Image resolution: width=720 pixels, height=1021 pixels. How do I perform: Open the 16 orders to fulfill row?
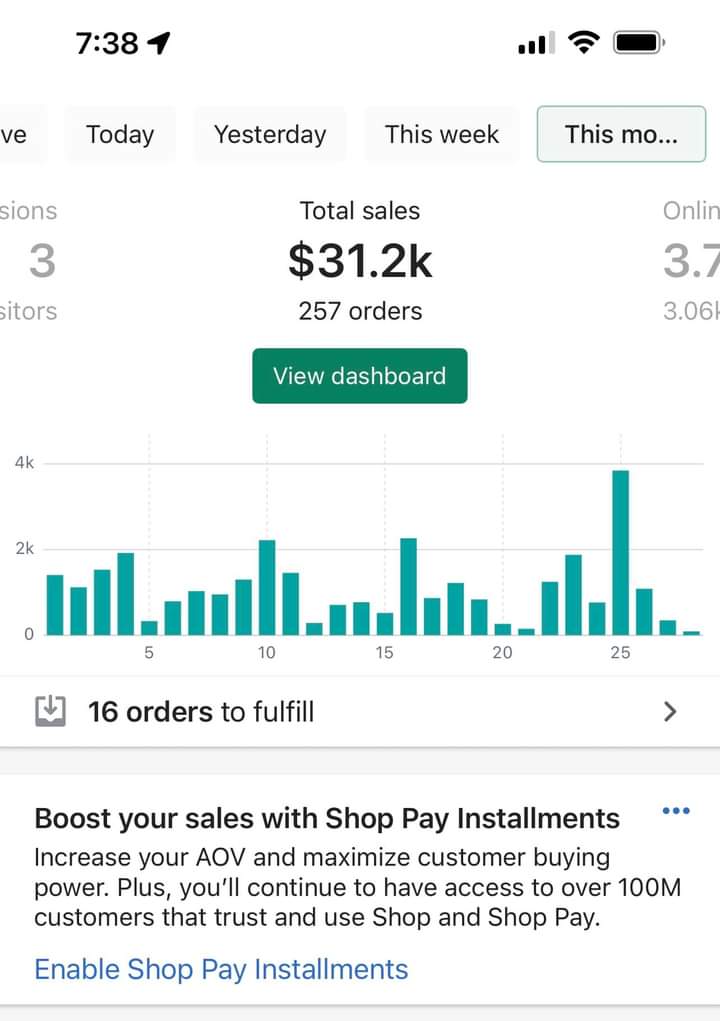pyautogui.click(x=360, y=712)
